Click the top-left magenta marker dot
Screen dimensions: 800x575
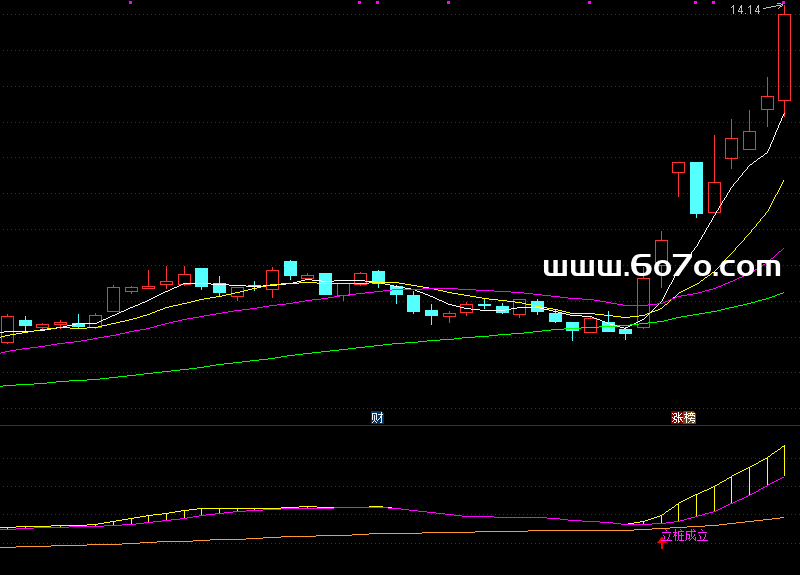tap(131, 2)
